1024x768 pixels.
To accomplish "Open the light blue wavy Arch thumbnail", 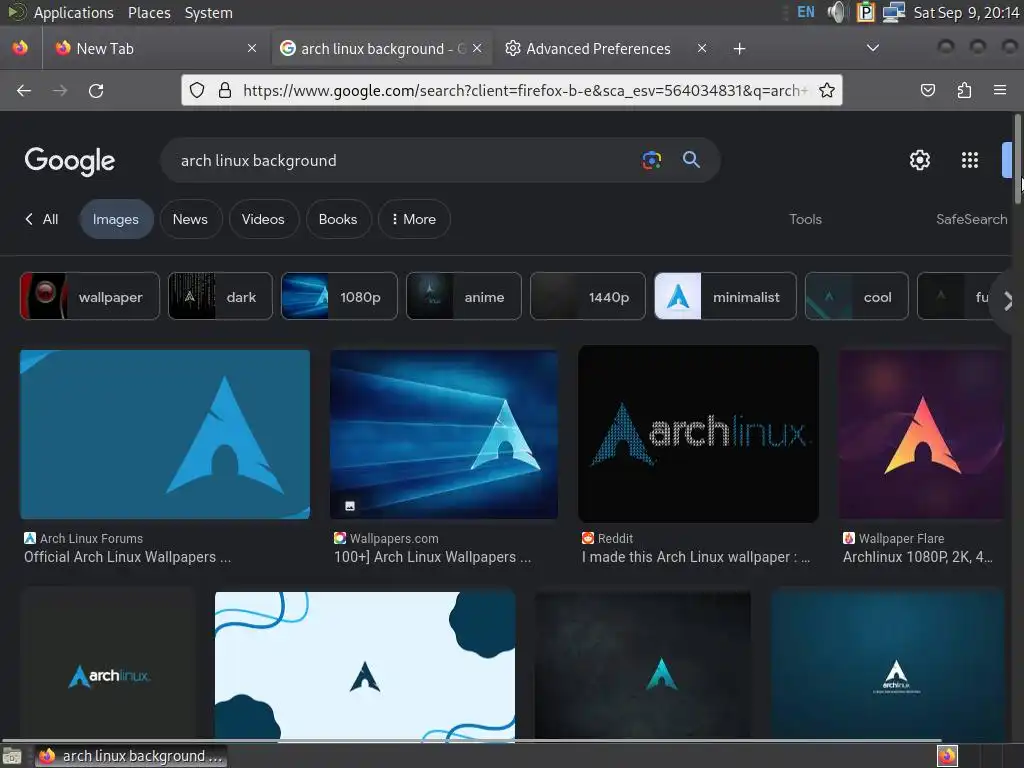I will point(364,665).
